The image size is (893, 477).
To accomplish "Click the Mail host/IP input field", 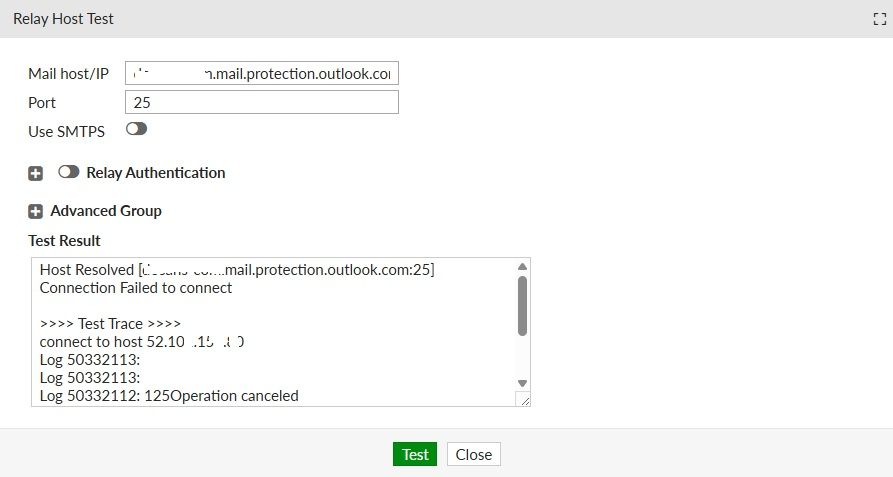I will (x=262, y=73).
